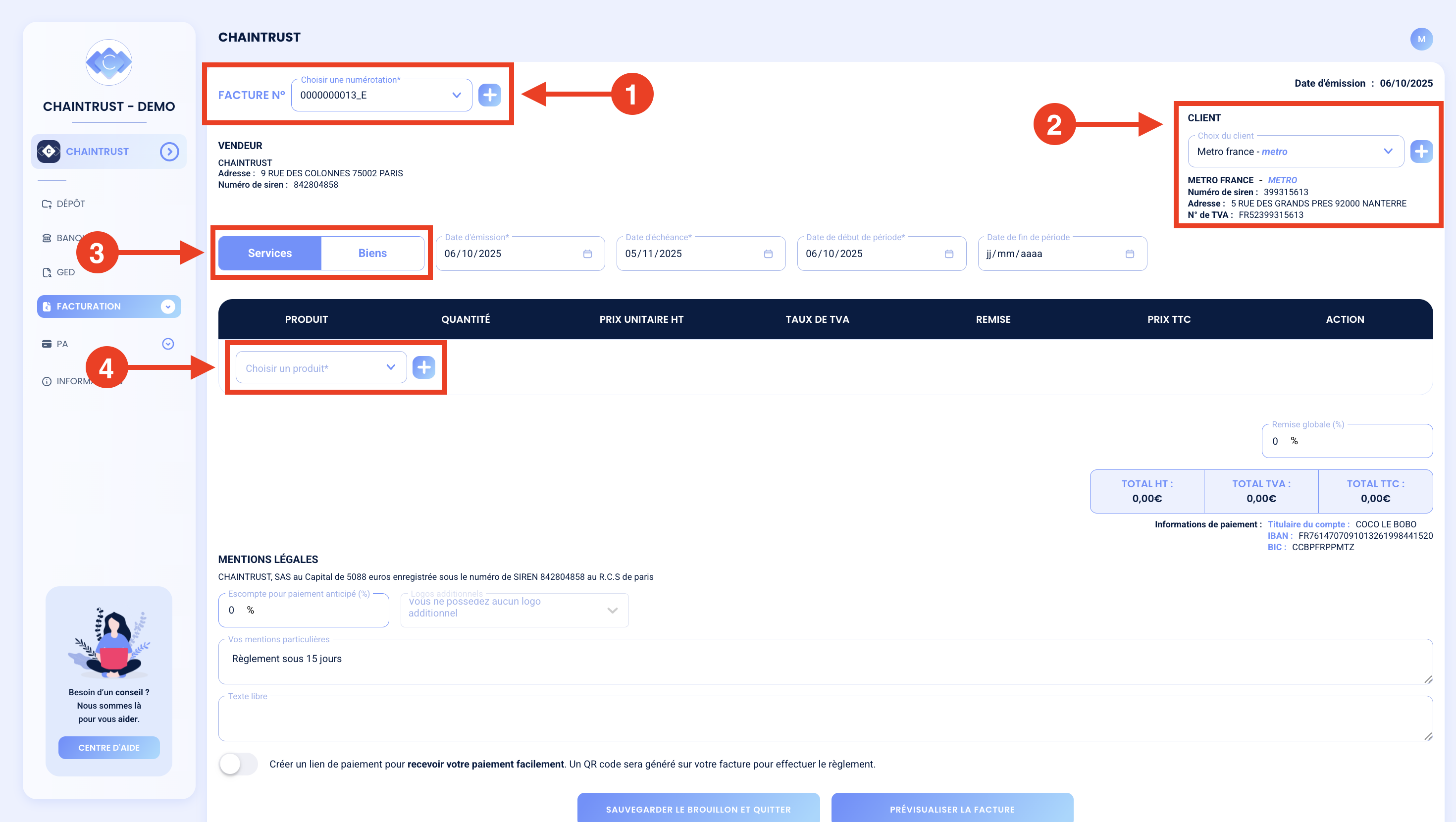Click the Chaintrust company badge icon
The image size is (1456, 822).
[x=49, y=152]
